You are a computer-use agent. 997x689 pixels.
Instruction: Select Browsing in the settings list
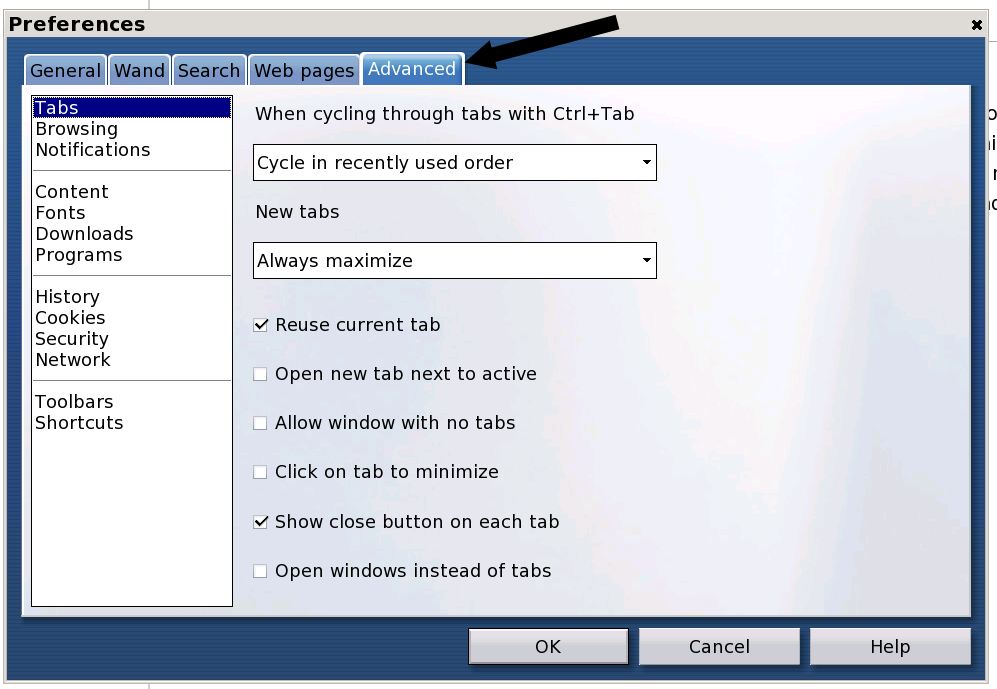click(76, 129)
